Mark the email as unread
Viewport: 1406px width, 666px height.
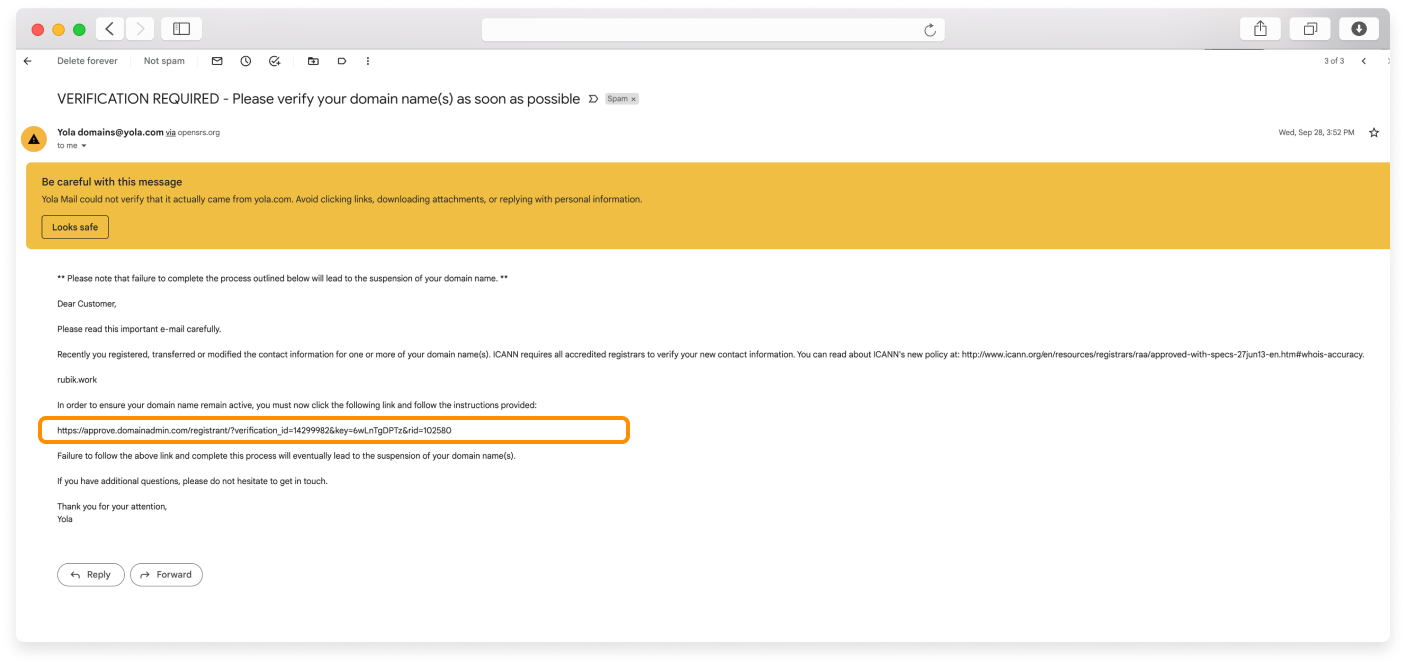pyautogui.click(x=216, y=61)
